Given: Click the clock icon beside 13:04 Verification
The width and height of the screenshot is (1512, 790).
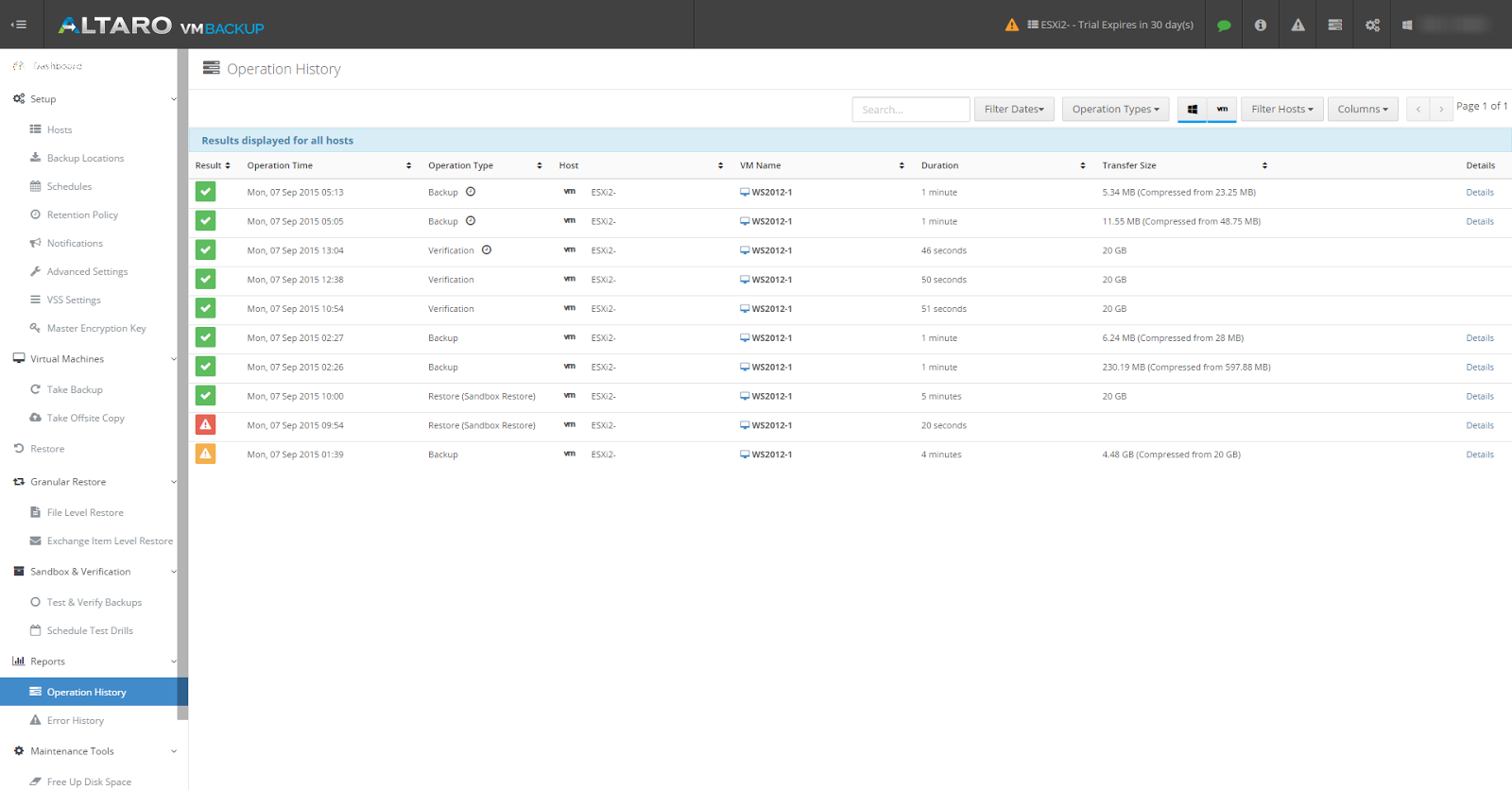Looking at the screenshot, I should coord(487,250).
